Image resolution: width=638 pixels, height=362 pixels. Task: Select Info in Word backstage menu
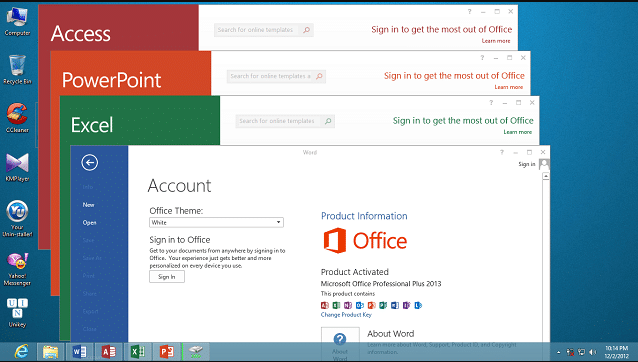tap(87, 187)
